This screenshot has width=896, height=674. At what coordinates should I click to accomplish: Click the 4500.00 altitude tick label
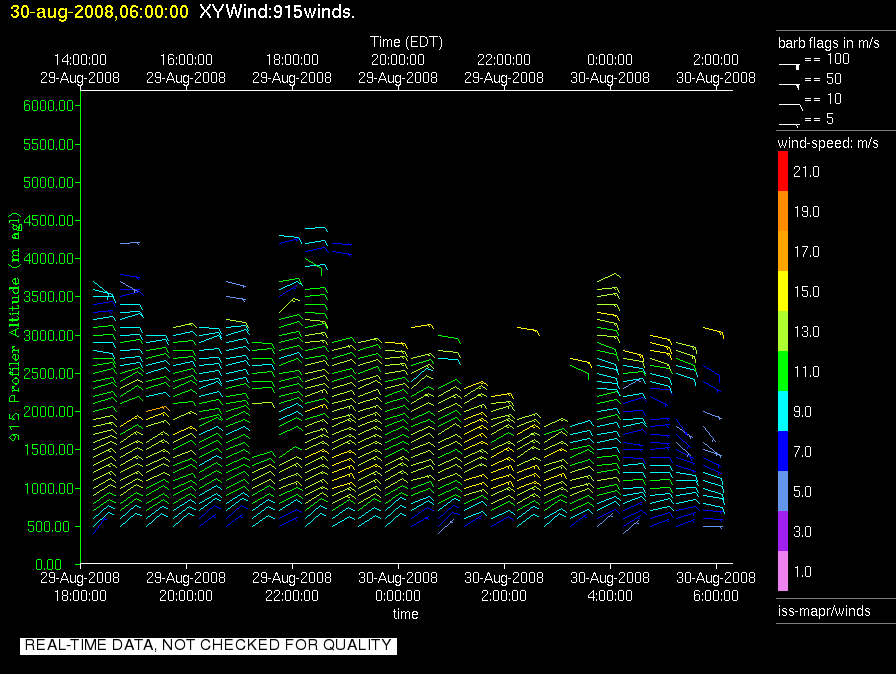point(49,220)
